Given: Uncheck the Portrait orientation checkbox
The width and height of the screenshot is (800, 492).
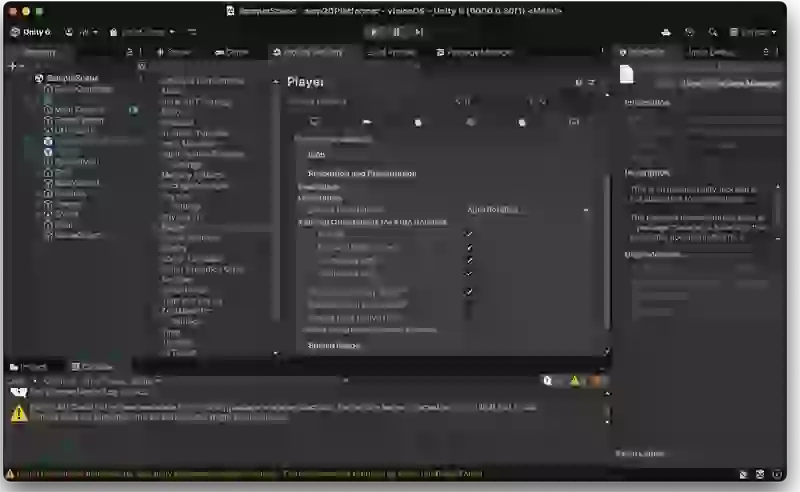Looking at the screenshot, I should coord(469,234).
